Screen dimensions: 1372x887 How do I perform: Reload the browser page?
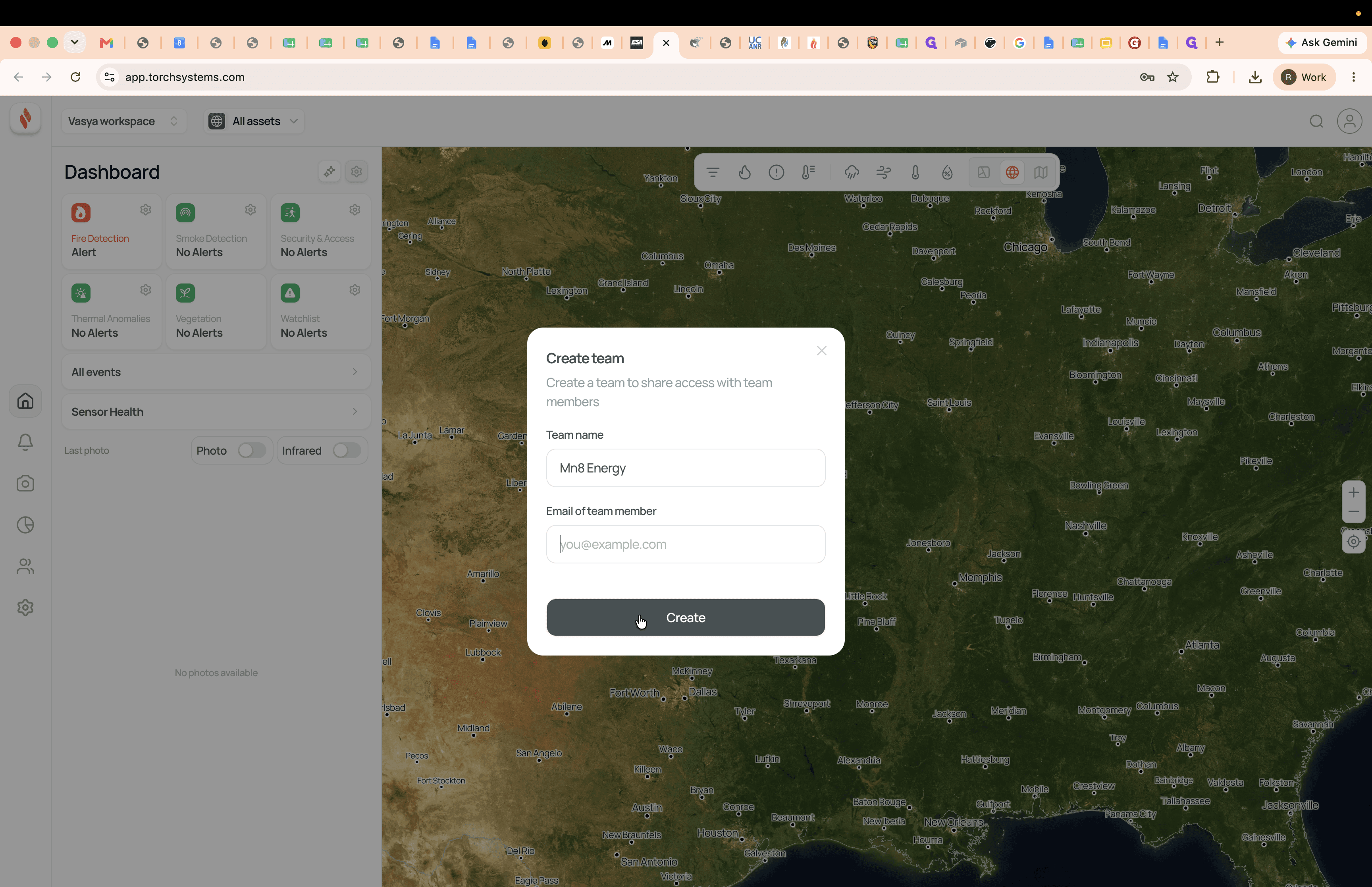click(75, 77)
